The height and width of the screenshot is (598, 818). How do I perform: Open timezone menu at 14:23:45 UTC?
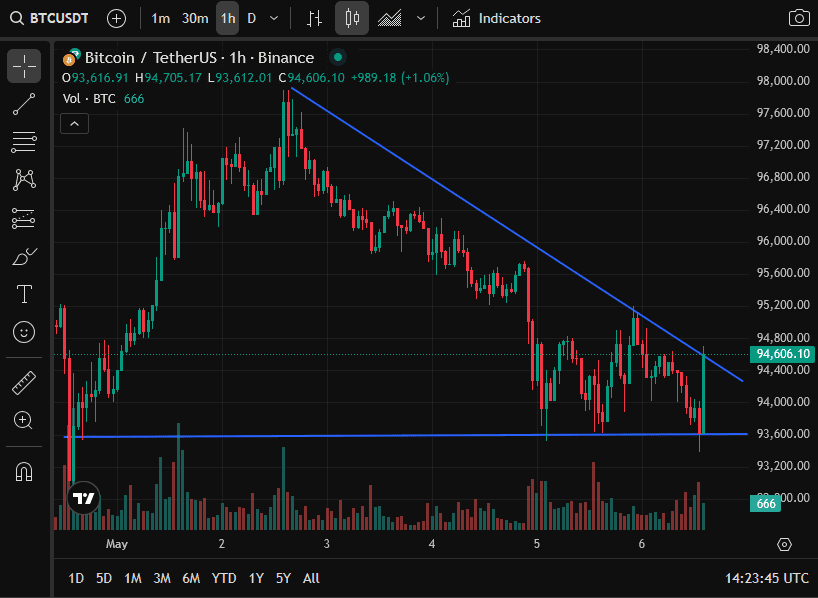click(x=767, y=578)
